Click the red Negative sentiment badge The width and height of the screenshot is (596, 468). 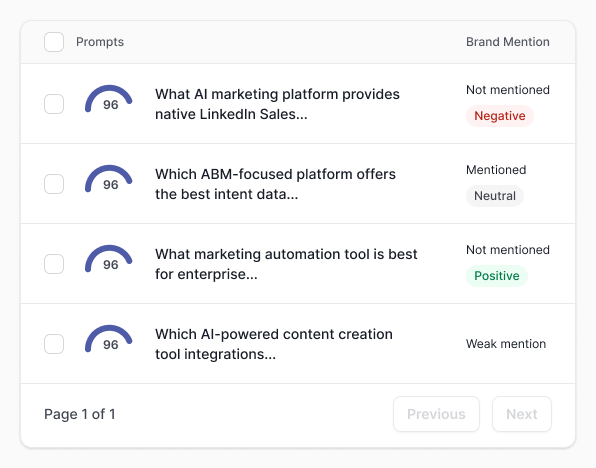tap(500, 116)
